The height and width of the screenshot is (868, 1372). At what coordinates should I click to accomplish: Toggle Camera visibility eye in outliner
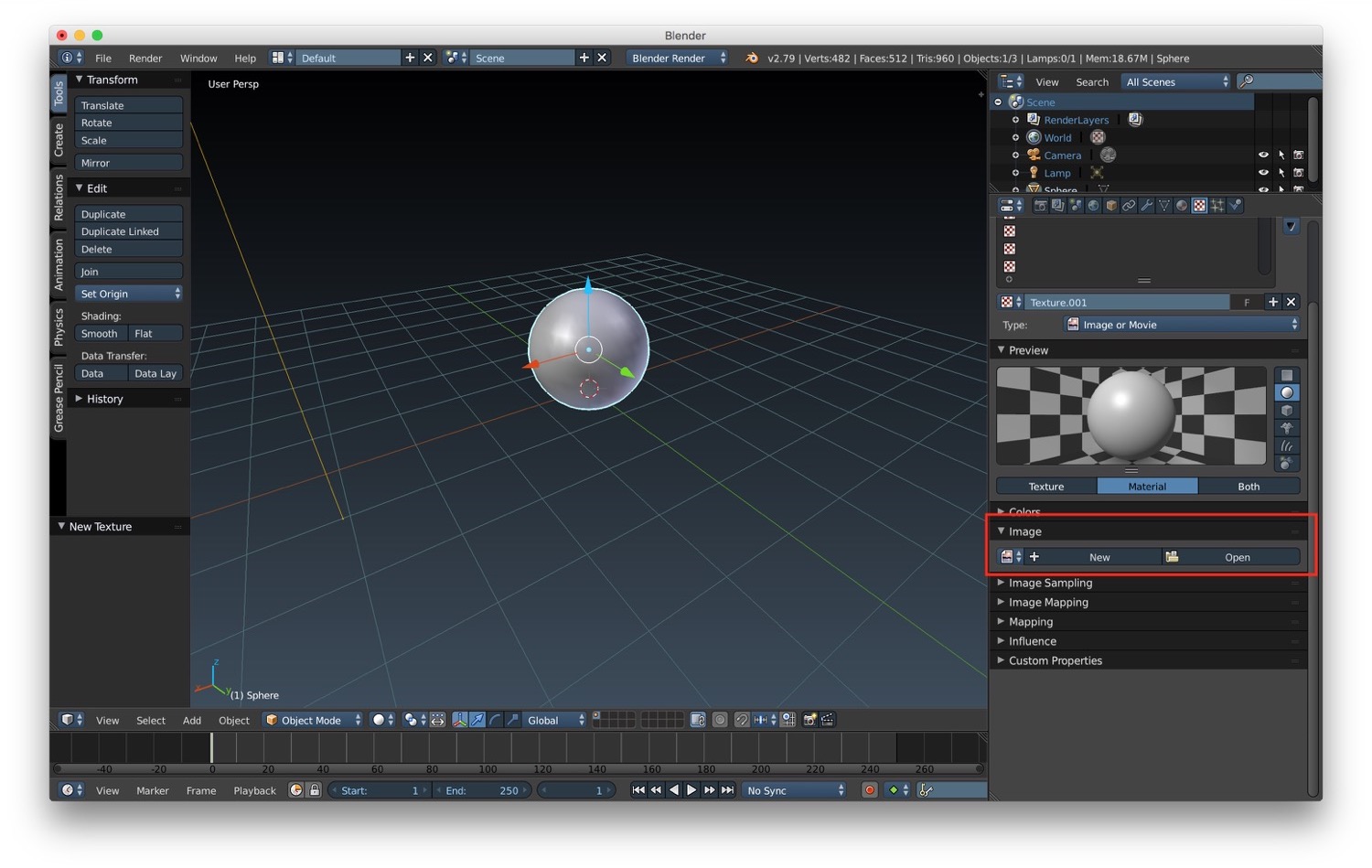[x=1263, y=155]
